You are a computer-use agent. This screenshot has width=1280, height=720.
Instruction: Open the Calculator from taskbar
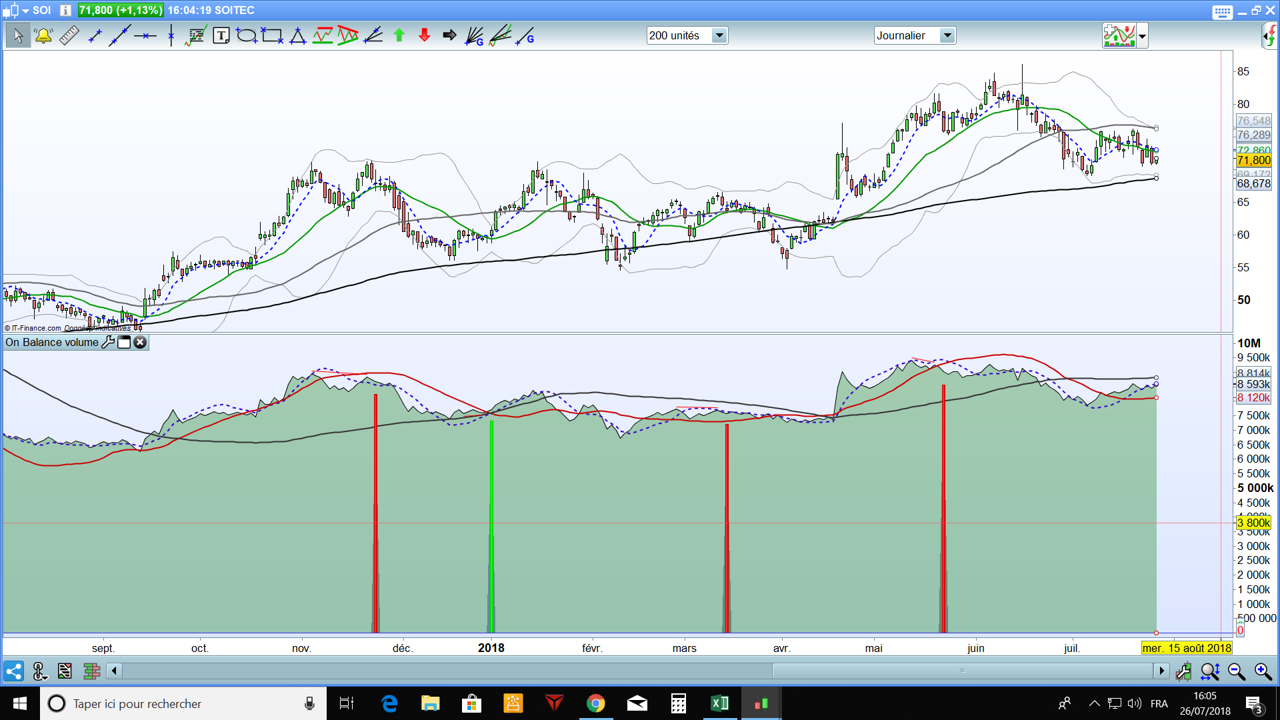[x=678, y=704]
